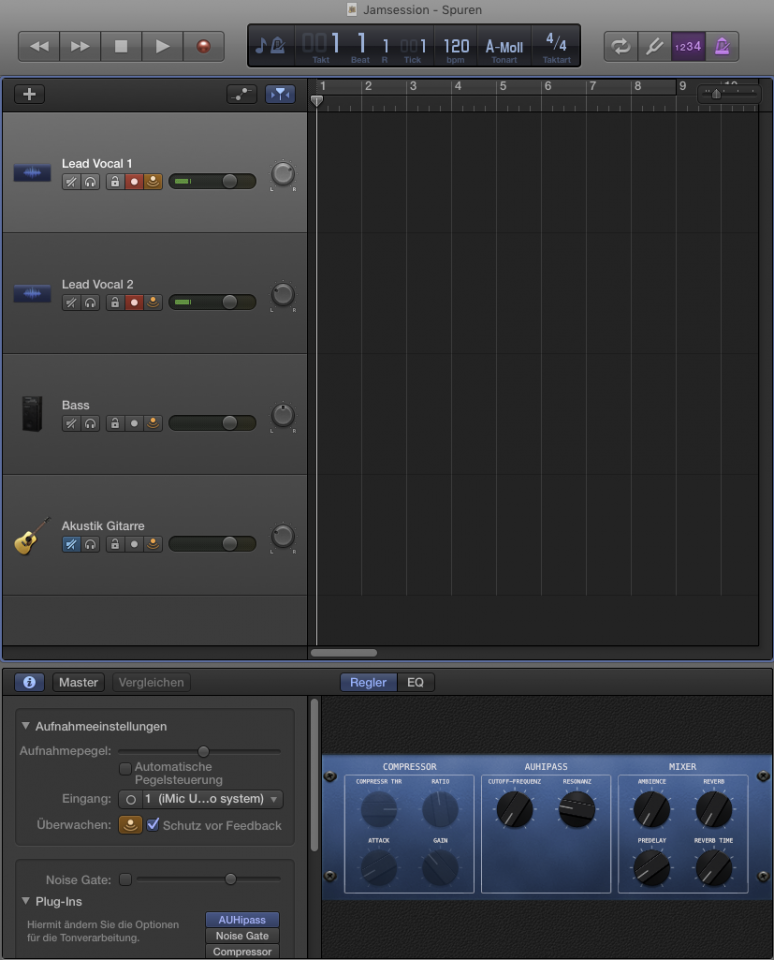Click the Akustik Gitarre volume slider
The width and height of the screenshot is (774, 960).
(x=212, y=543)
